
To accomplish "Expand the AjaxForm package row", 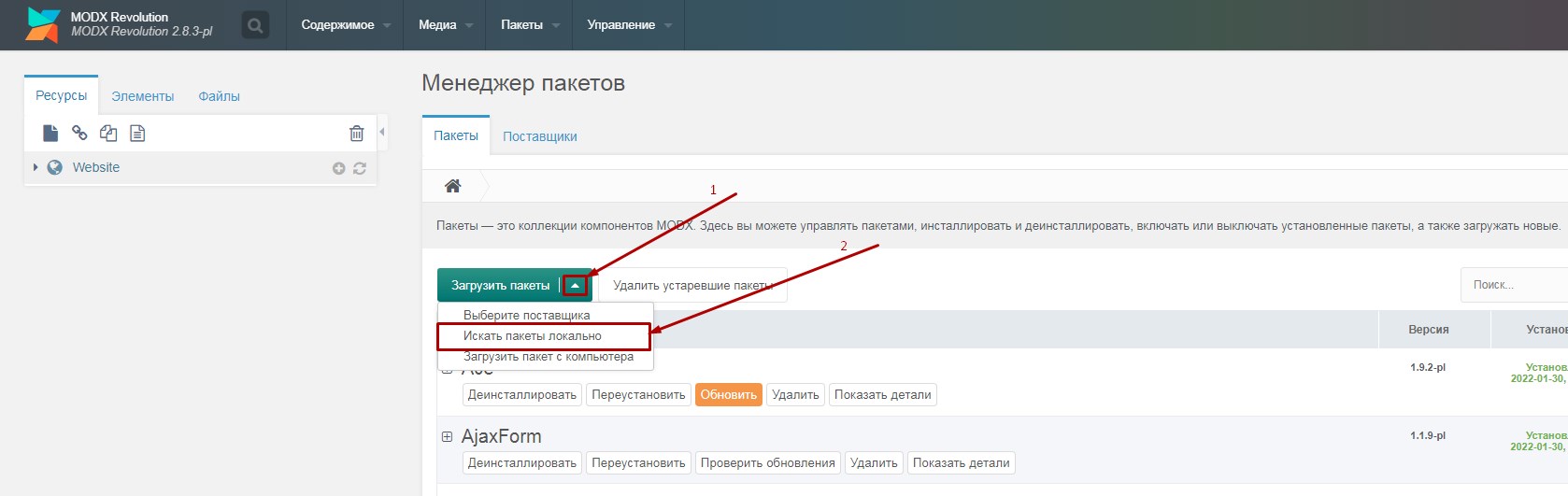I will (x=447, y=436).
